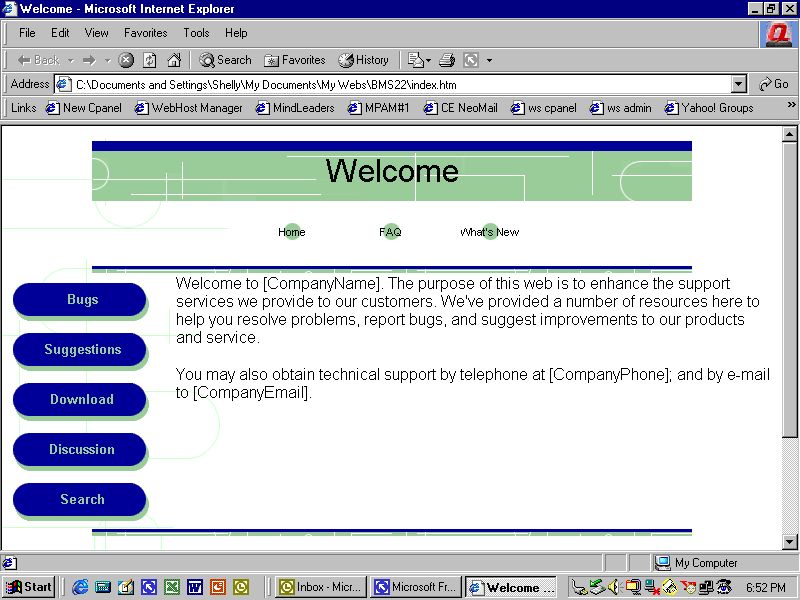Click the volume speaker tray icon
The width and height of the screenshot is (800, 600).
pos(614,587)
